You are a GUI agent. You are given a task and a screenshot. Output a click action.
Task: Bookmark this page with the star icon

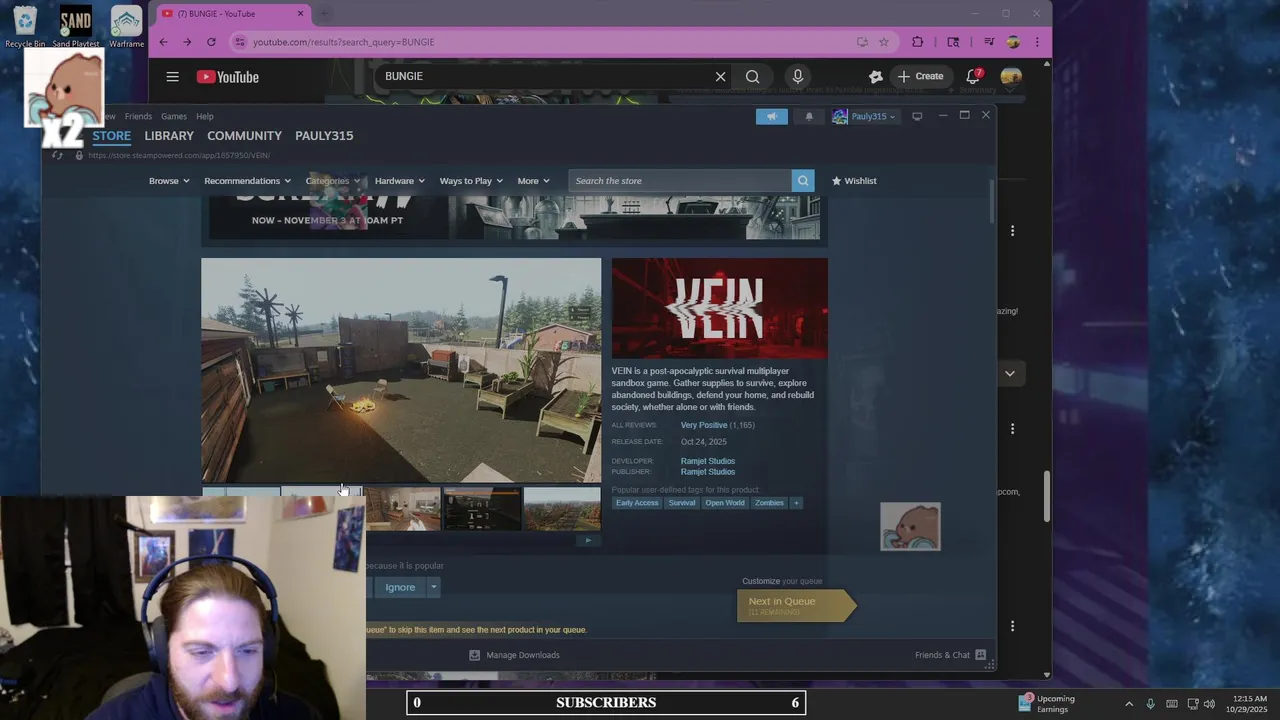[884, 42]
